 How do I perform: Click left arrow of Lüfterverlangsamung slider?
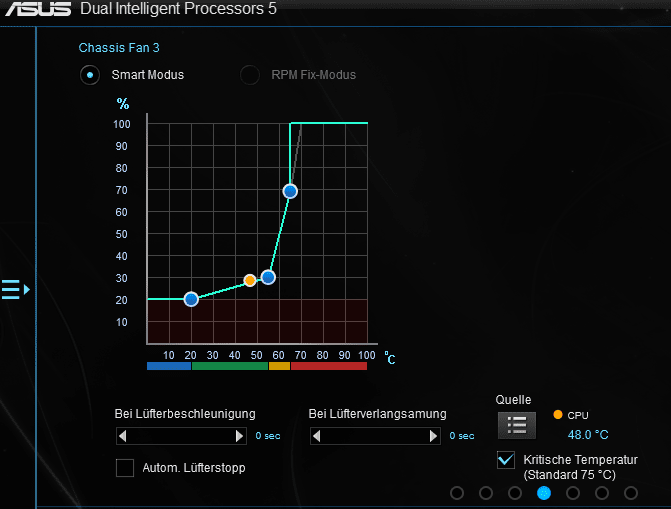(317, 436)
